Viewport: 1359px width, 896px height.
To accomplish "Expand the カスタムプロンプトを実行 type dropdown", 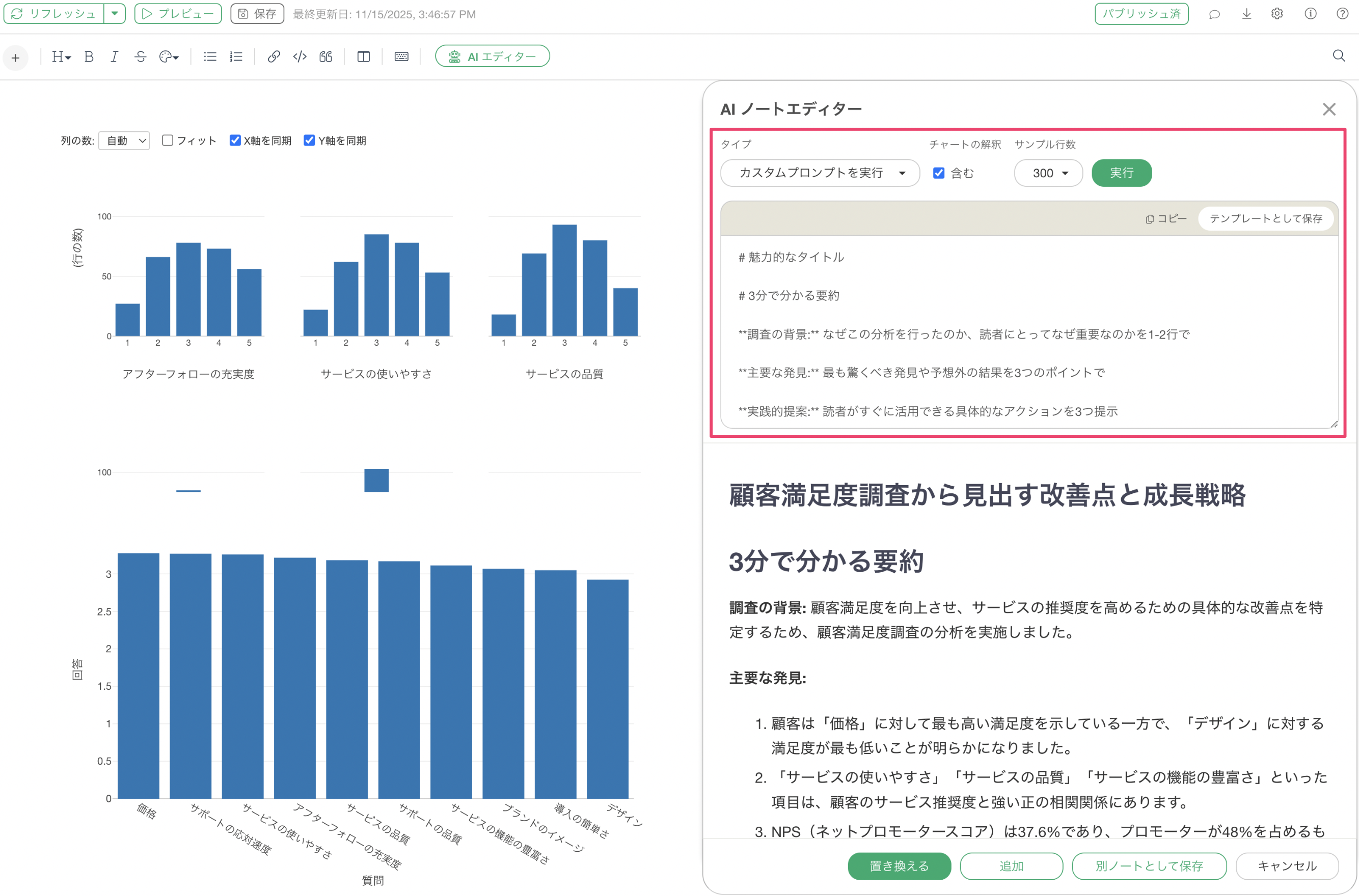I will click(820, 173).
